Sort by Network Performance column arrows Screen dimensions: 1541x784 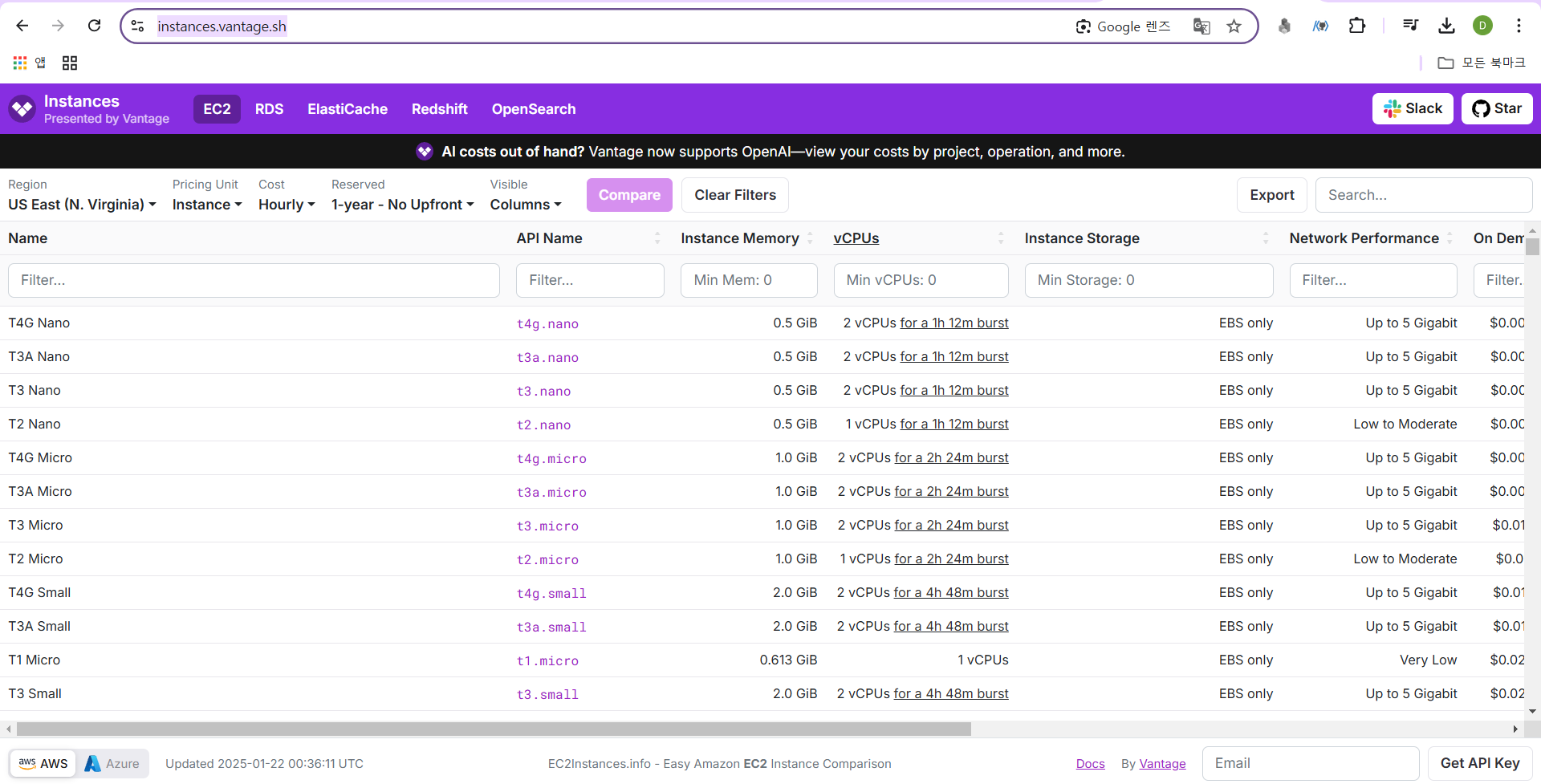[x=1450, y=238]
